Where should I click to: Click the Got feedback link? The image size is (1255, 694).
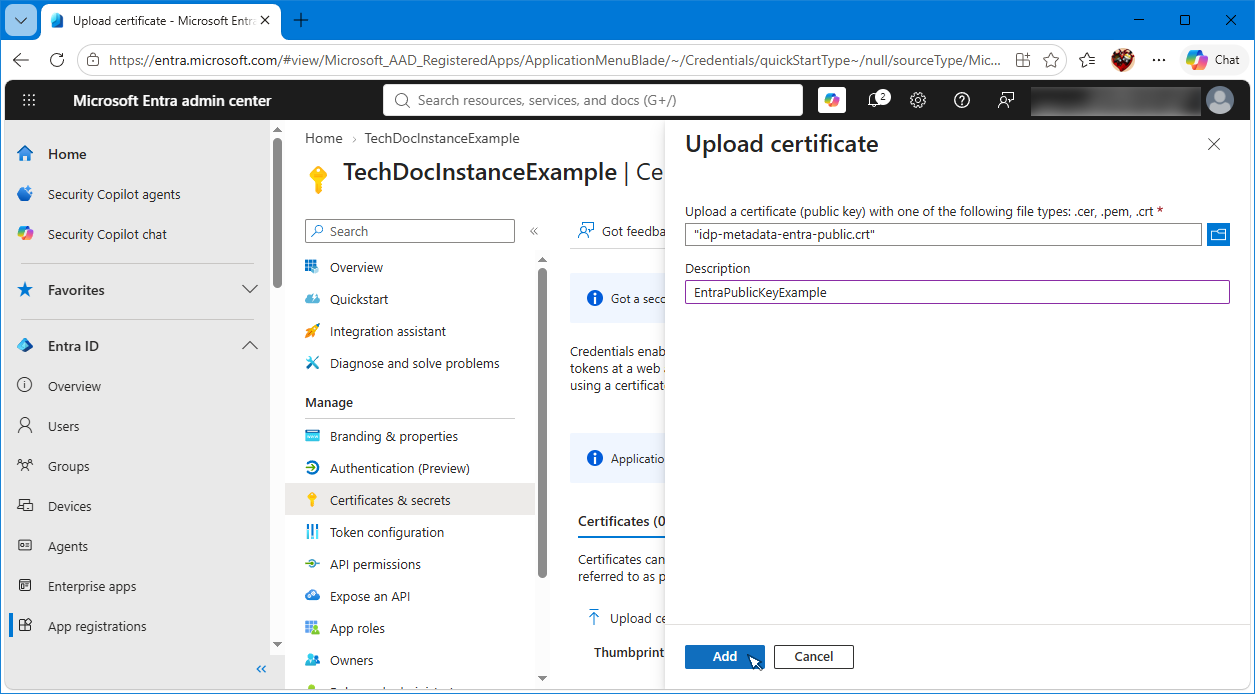coord(622,231)
